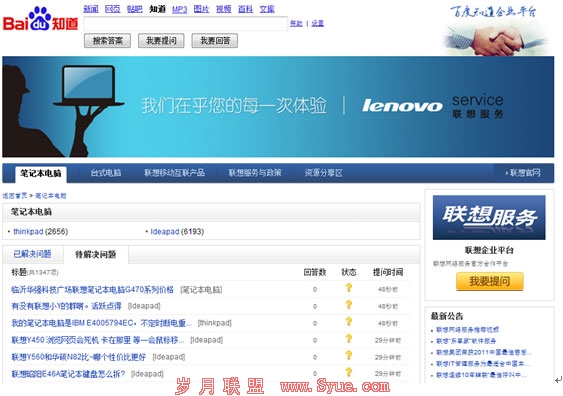Screen dimensions: 563x396
Task: Click the [Ideapad] tag on the Y450 question
Action: [x=206, y=340]
